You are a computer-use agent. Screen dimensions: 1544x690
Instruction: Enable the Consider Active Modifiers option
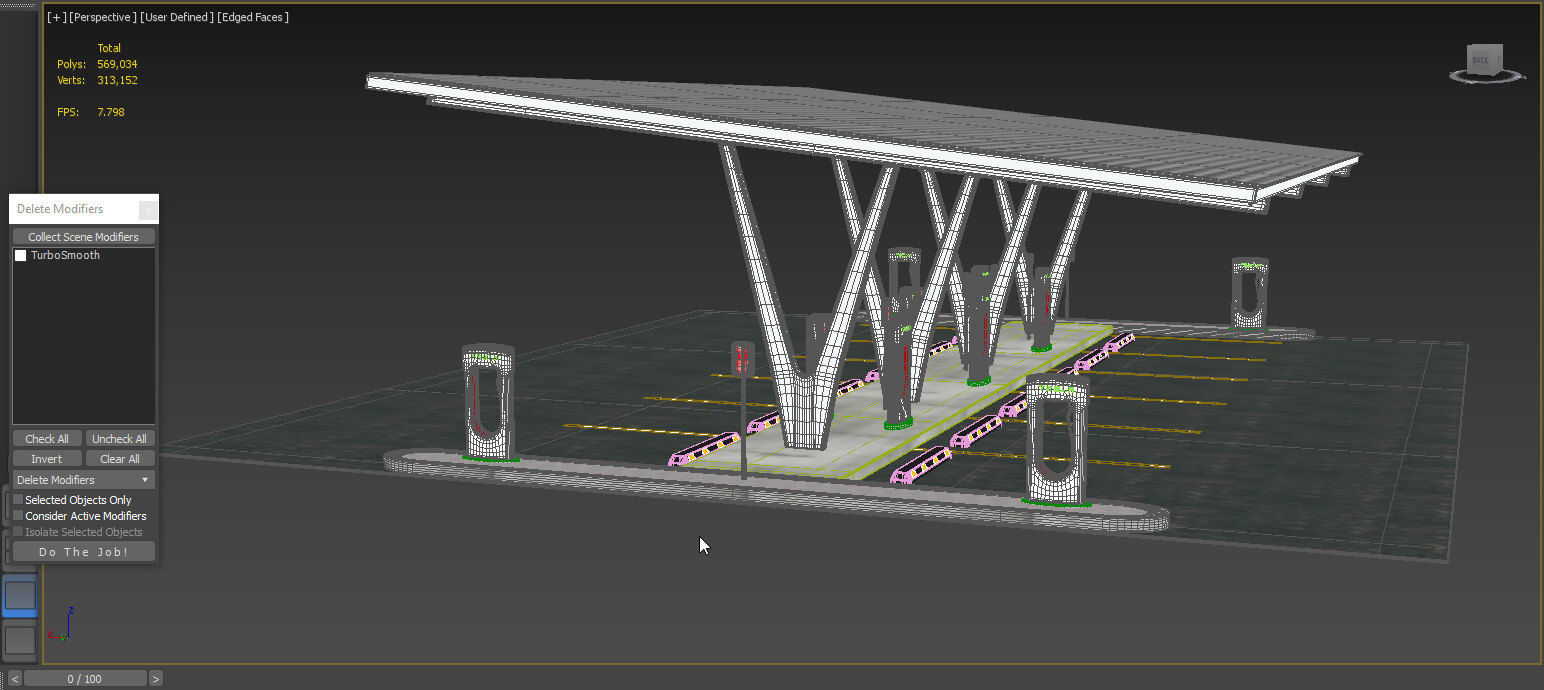coord(17,515)
